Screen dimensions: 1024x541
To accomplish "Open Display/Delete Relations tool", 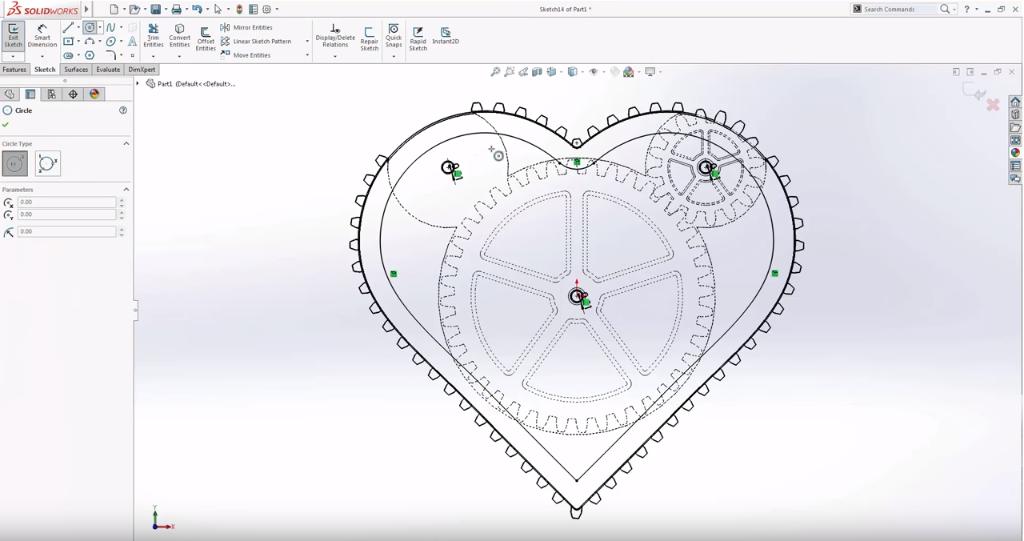I will (x=335, y=36).
